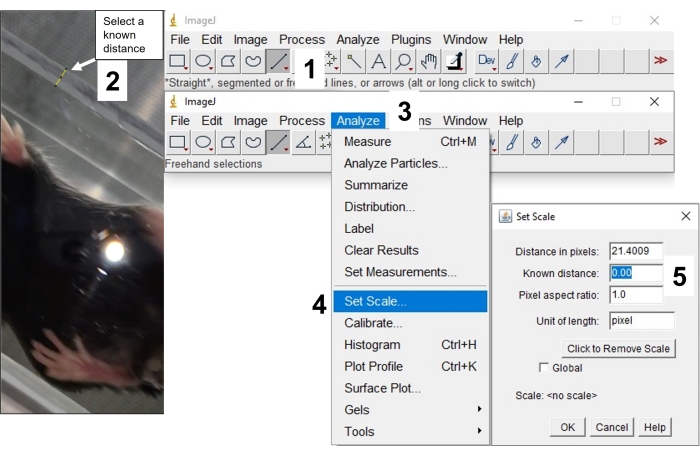This screenshot has height=456, width=700.
Task: Select the Wand tracing tool in upper window
Action: tap(354, 61)
